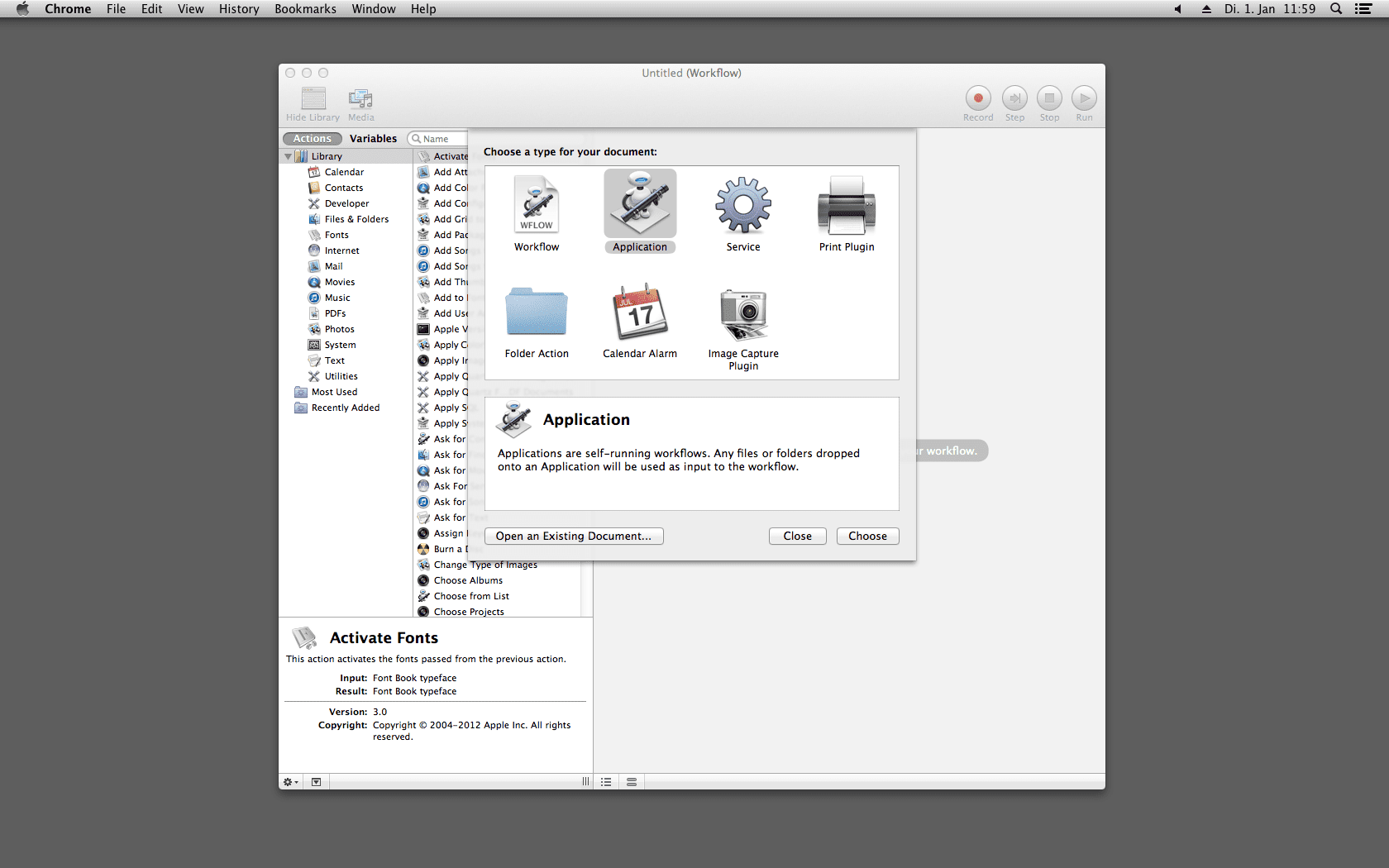This screenshot has width=1389, height=868.
Task: Collapse the Library disclosure triangle
Action: click(288, 156)
